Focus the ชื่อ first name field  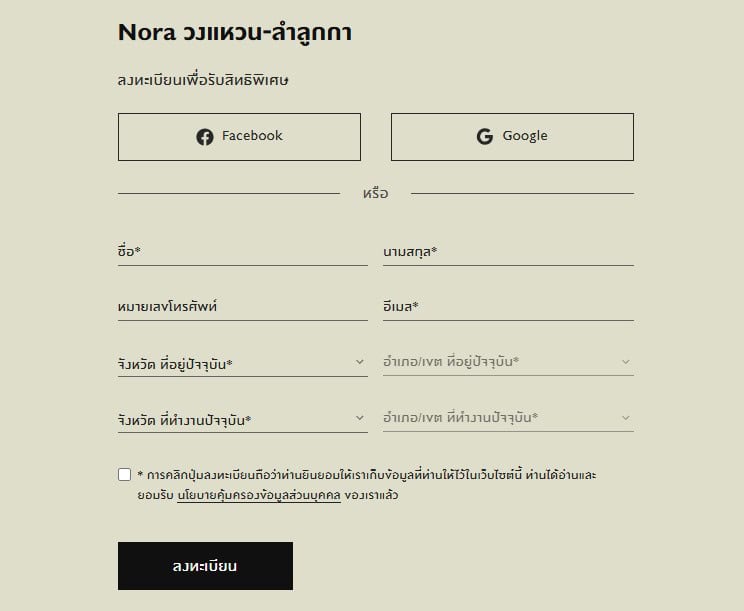(x=242, y=252)
